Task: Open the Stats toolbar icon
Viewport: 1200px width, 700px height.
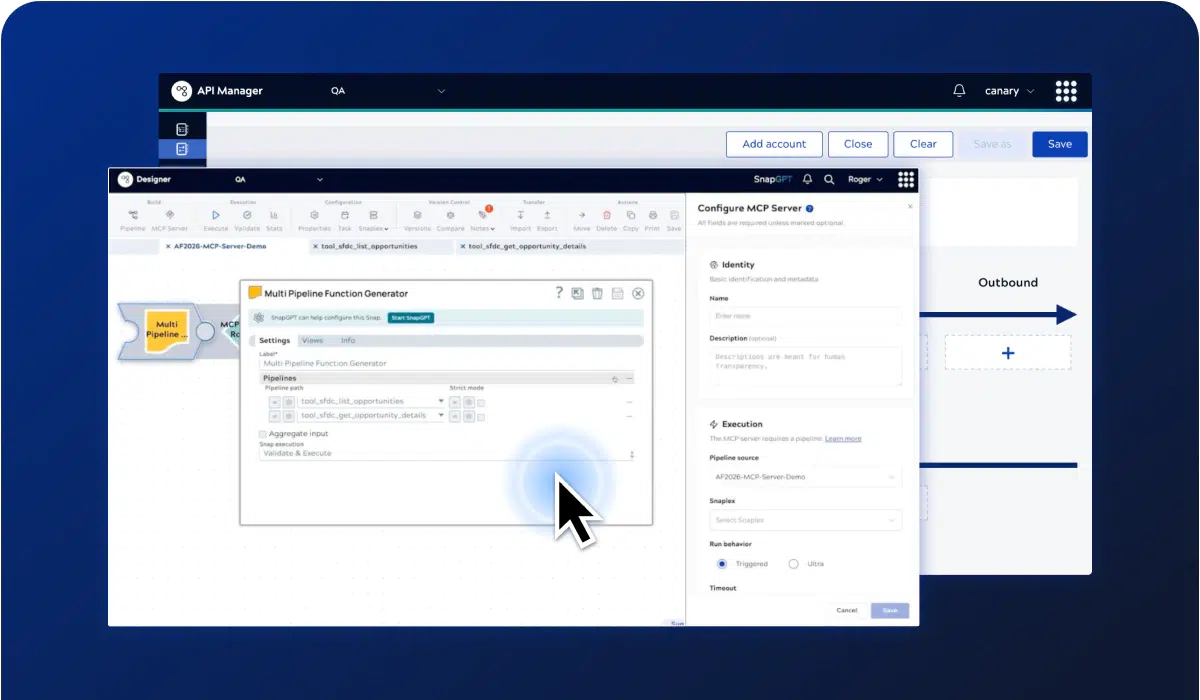Action: (274, 215)
